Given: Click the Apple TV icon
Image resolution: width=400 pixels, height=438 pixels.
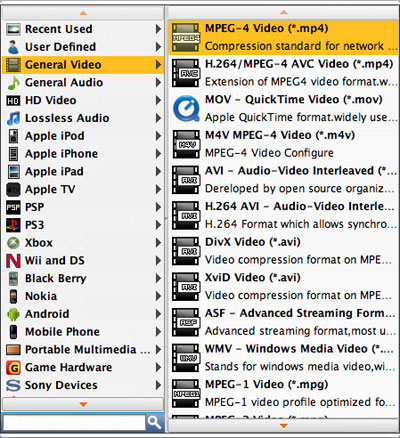Looking at the screenshot, I should click(x=13, y=189).
